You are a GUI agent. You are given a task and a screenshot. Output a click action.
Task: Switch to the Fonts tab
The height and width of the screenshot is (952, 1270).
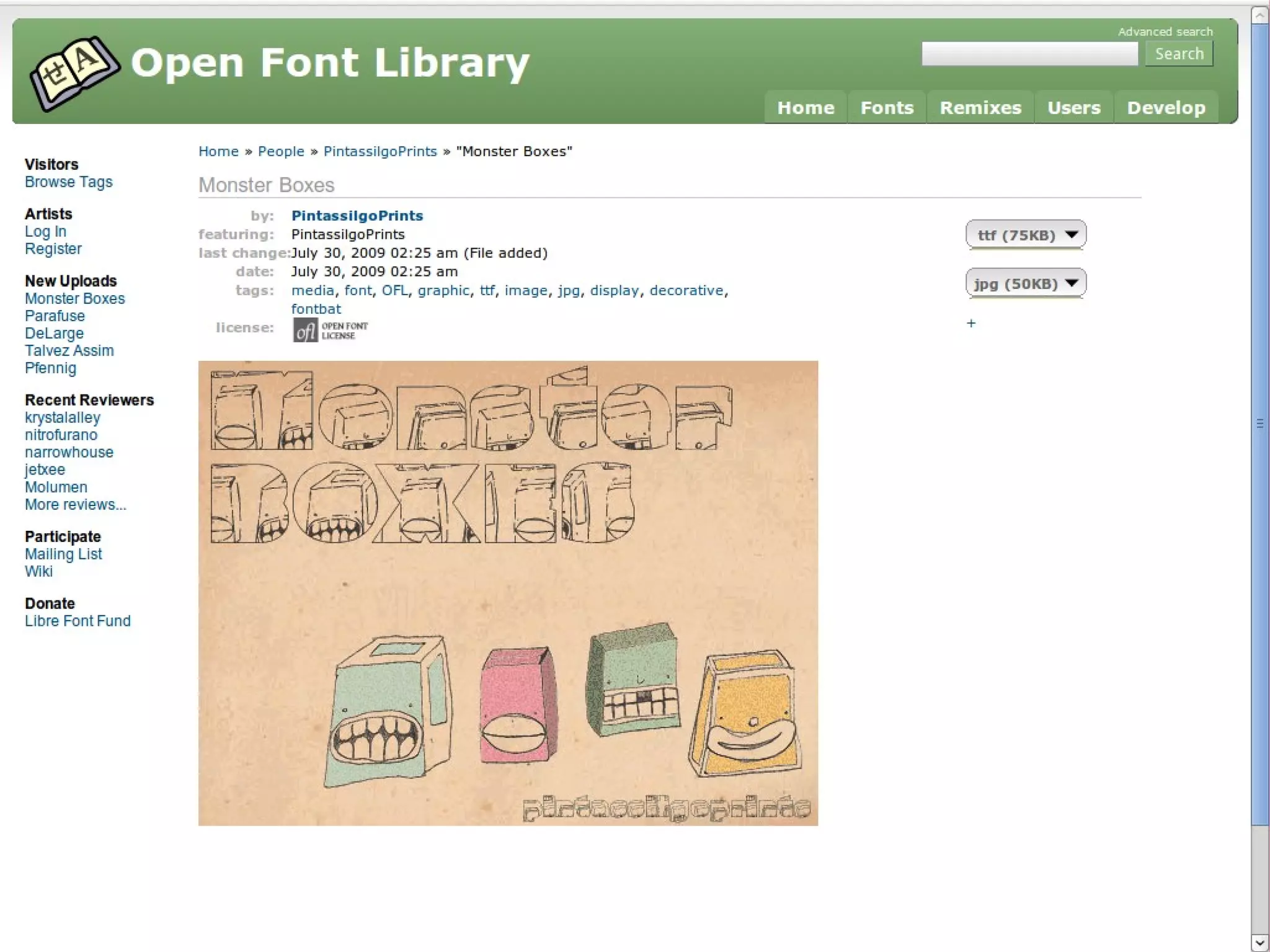(887, 108)
